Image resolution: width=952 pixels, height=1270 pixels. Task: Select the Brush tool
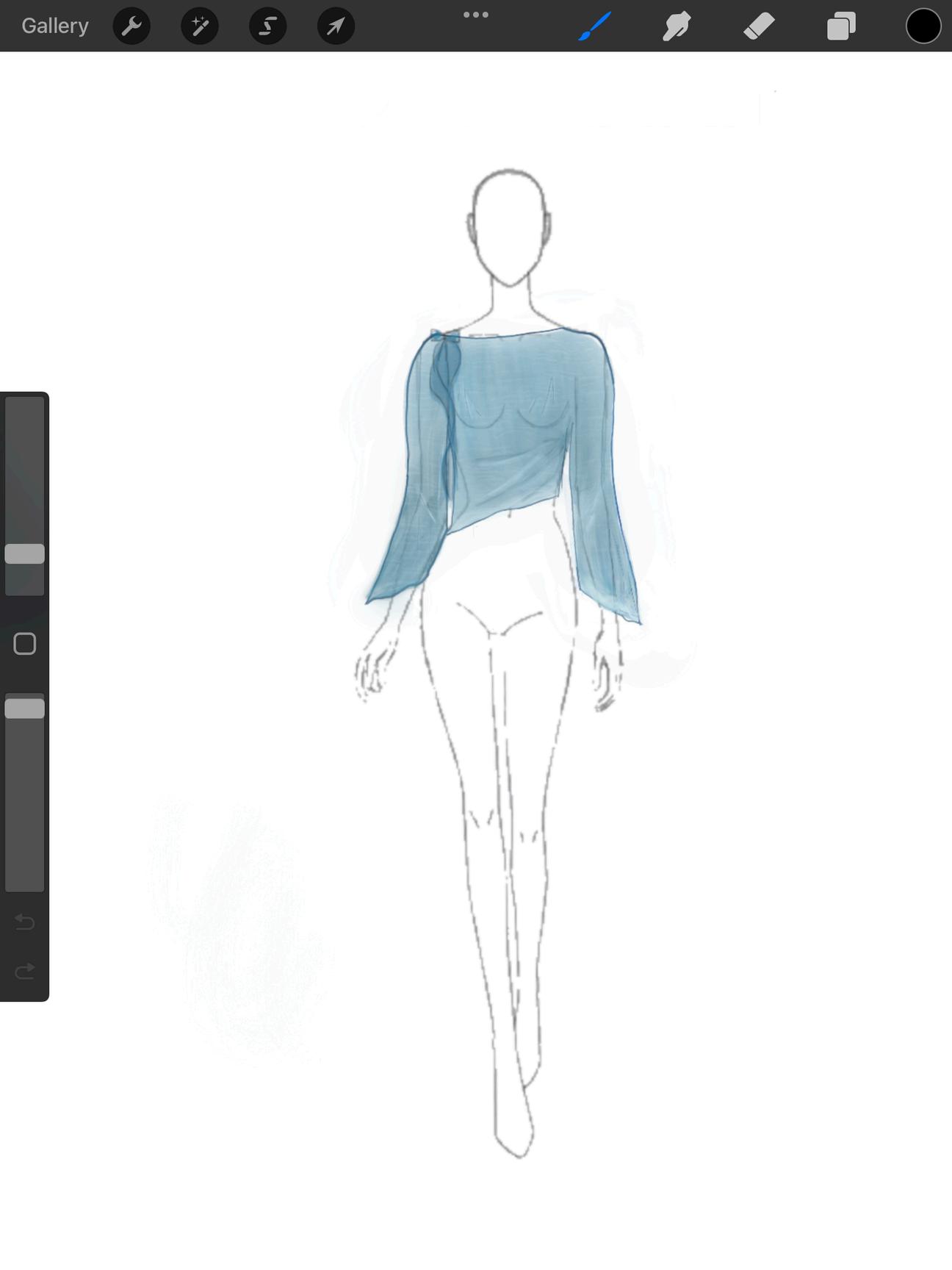pyautogui.click(x=594, y=26)
